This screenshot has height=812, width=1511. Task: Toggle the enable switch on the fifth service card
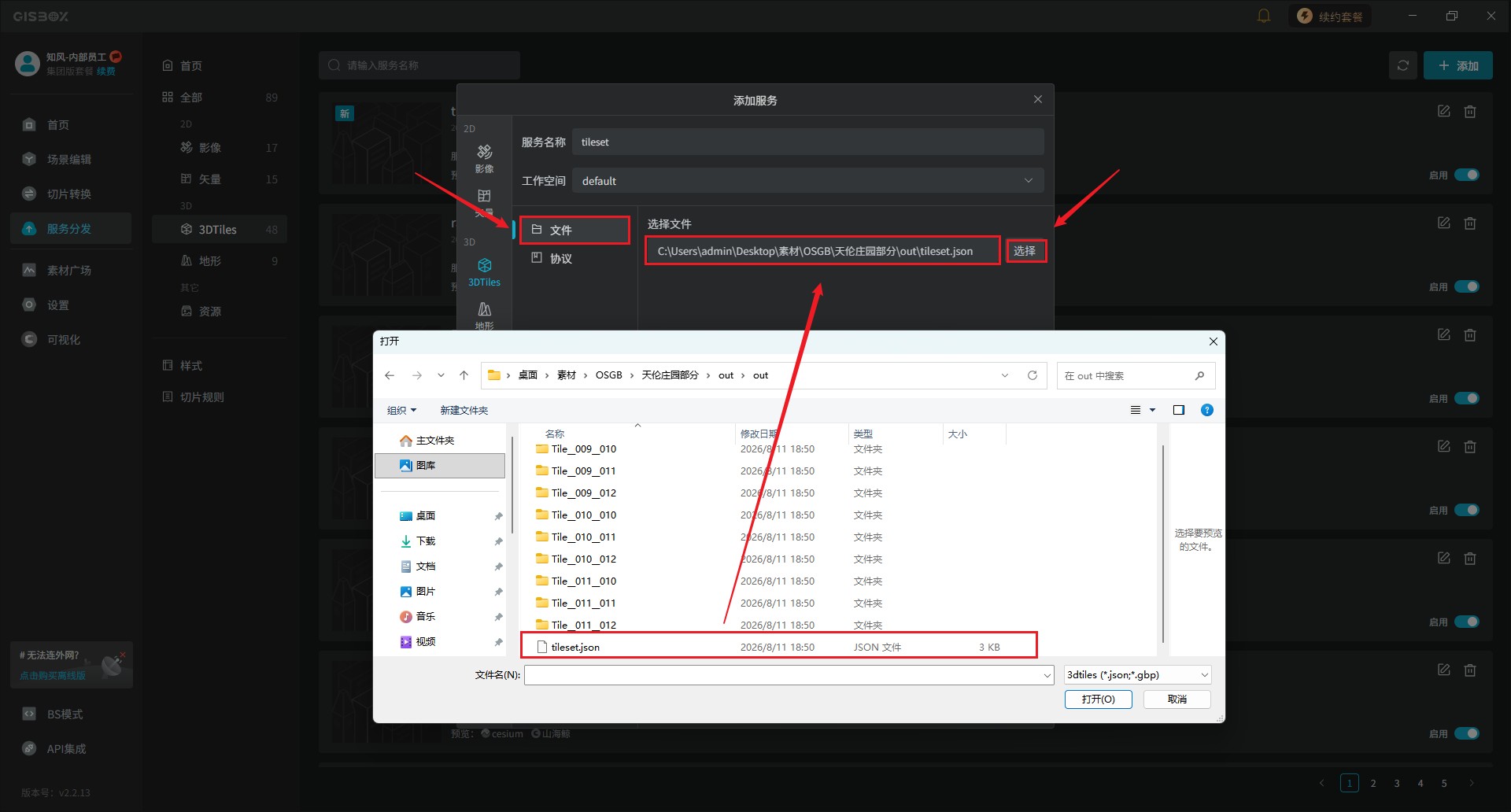point(1467,622)
